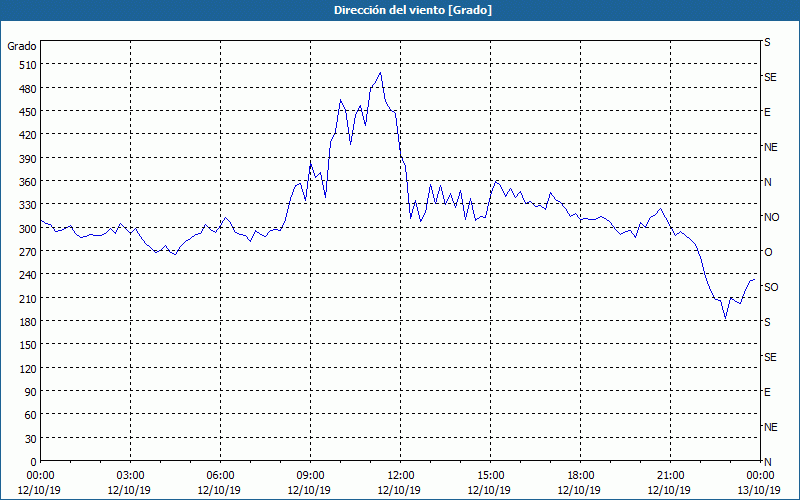Screen dimensions: 800x500
Task: Click the chart title 'Dirección del viento [Grado]'
Action: (x=412, y=10)
